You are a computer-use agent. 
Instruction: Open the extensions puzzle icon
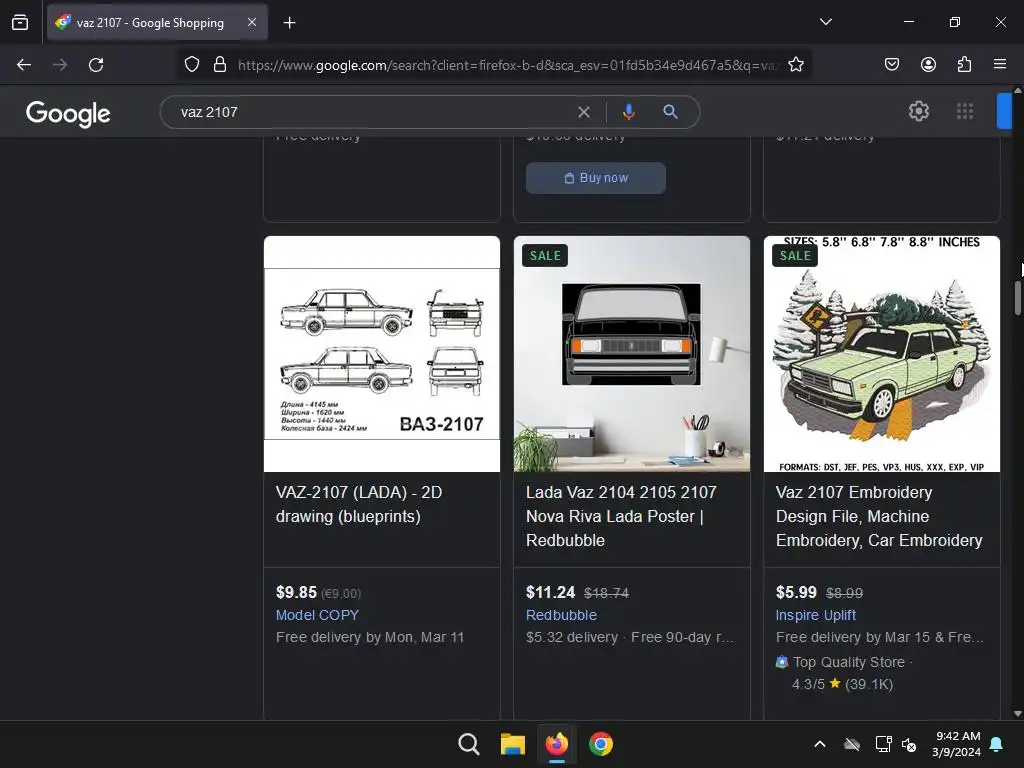click(964, 65)
